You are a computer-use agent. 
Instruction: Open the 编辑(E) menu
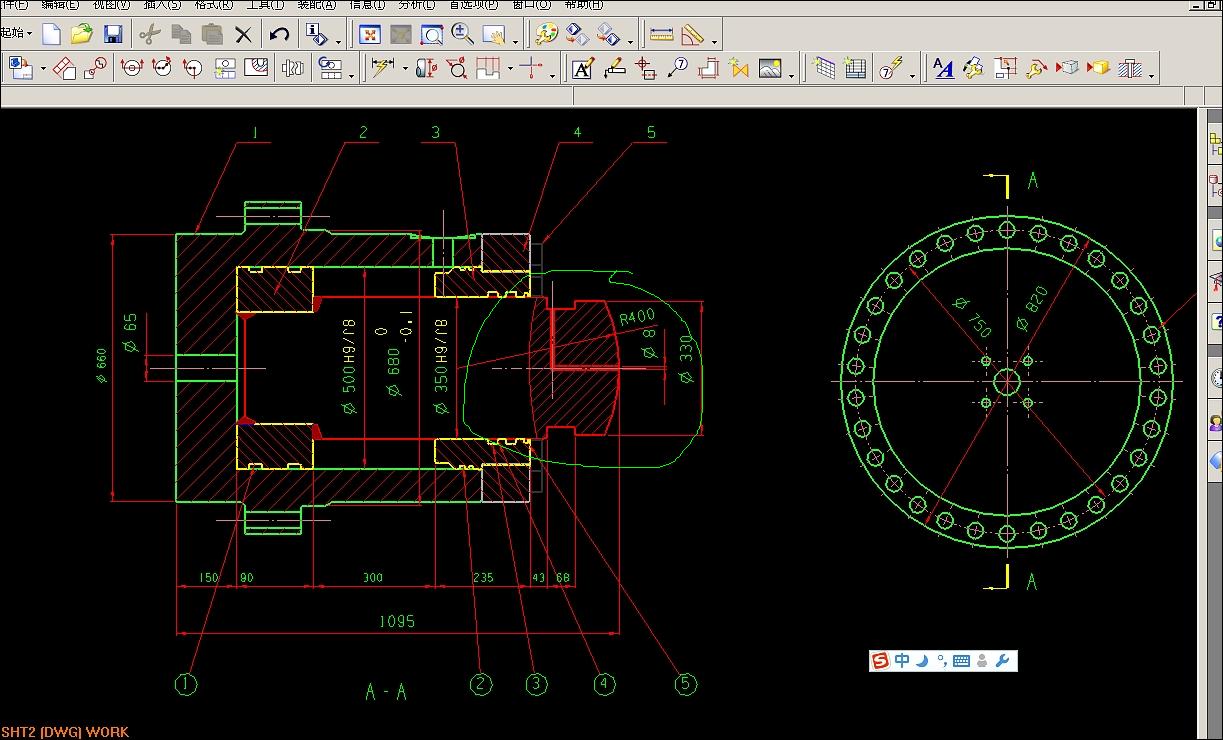(60, 5)
